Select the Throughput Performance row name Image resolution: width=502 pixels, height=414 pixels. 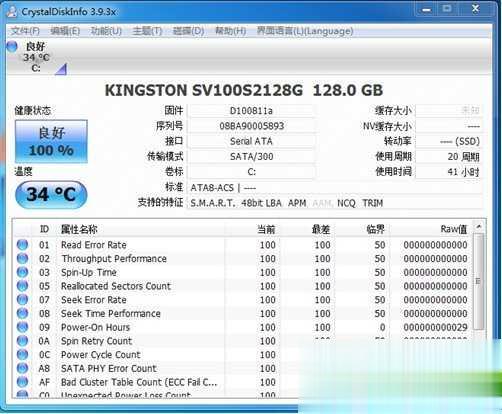coord(114,259)
